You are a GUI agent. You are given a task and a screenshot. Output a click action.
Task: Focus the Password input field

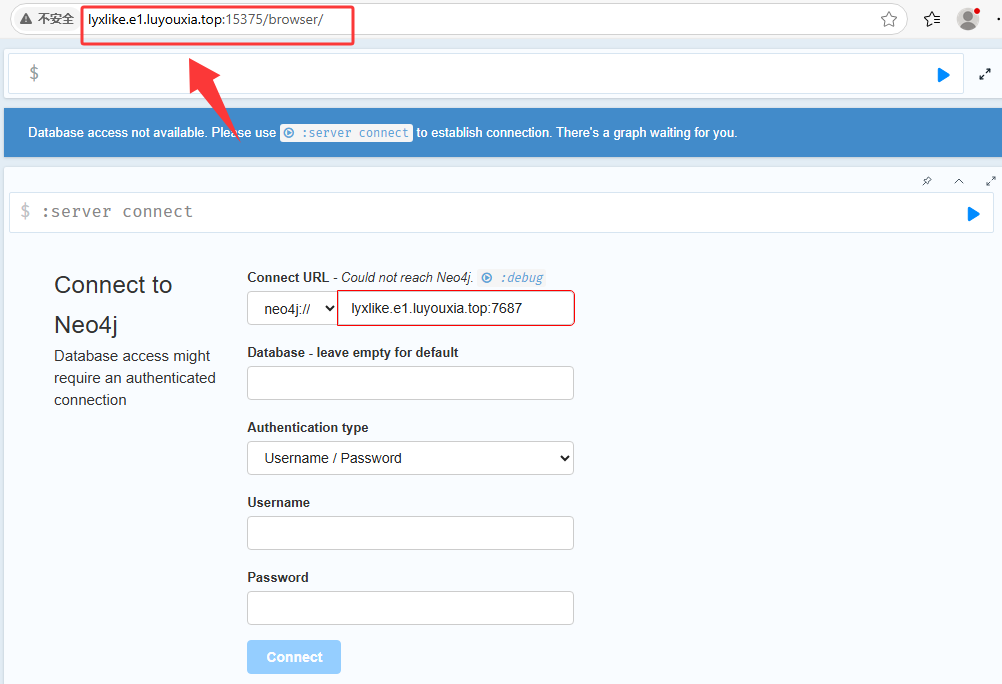click(x=410, y=608)
